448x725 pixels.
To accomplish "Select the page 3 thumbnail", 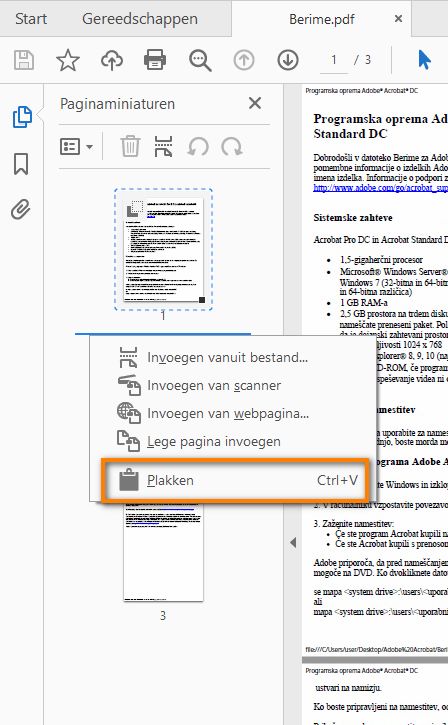I will (x=163, y=553).
